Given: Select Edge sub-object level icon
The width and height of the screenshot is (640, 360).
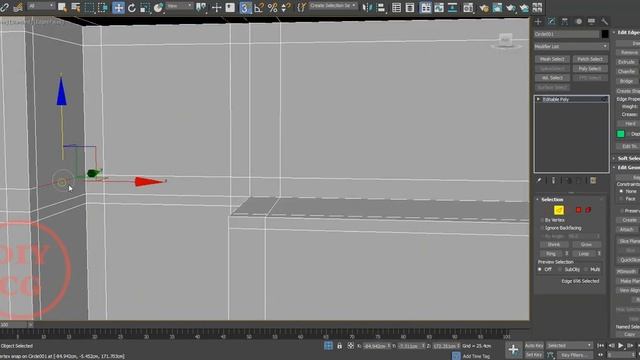Looking at the screenshot, I should 559,210.
